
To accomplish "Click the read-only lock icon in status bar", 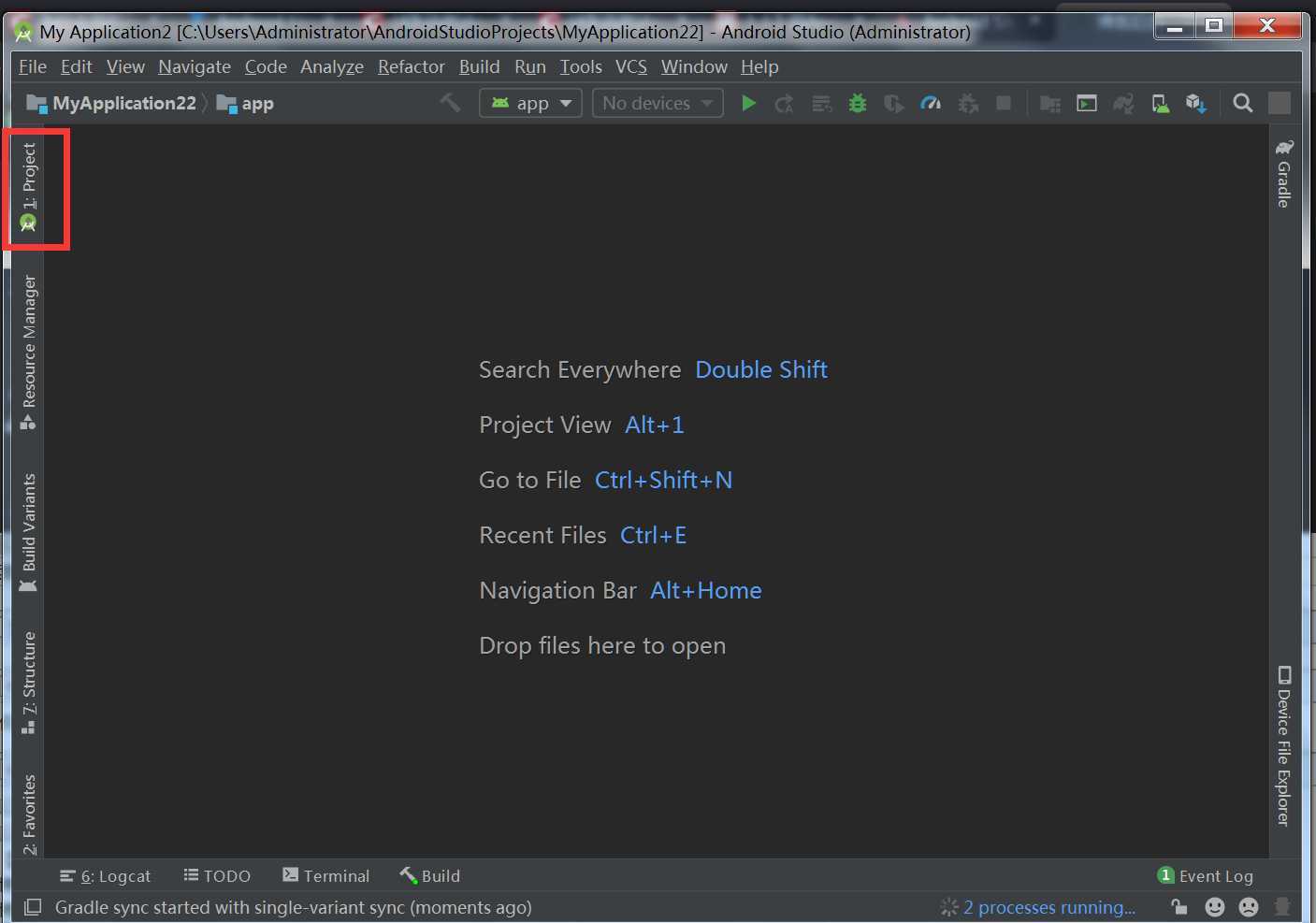I will pyautogui.click(x=1179, y=906).
